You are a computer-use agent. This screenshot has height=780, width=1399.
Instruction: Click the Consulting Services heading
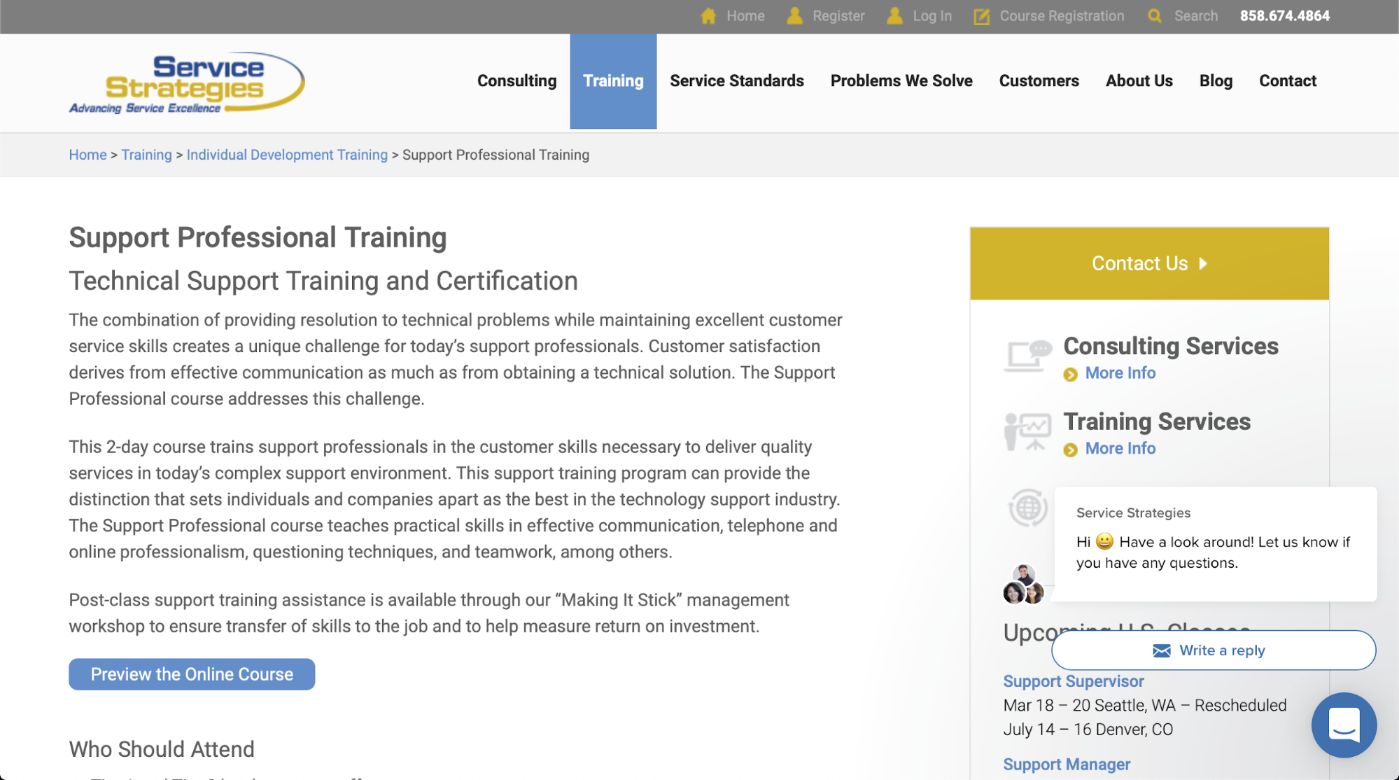1171,346
